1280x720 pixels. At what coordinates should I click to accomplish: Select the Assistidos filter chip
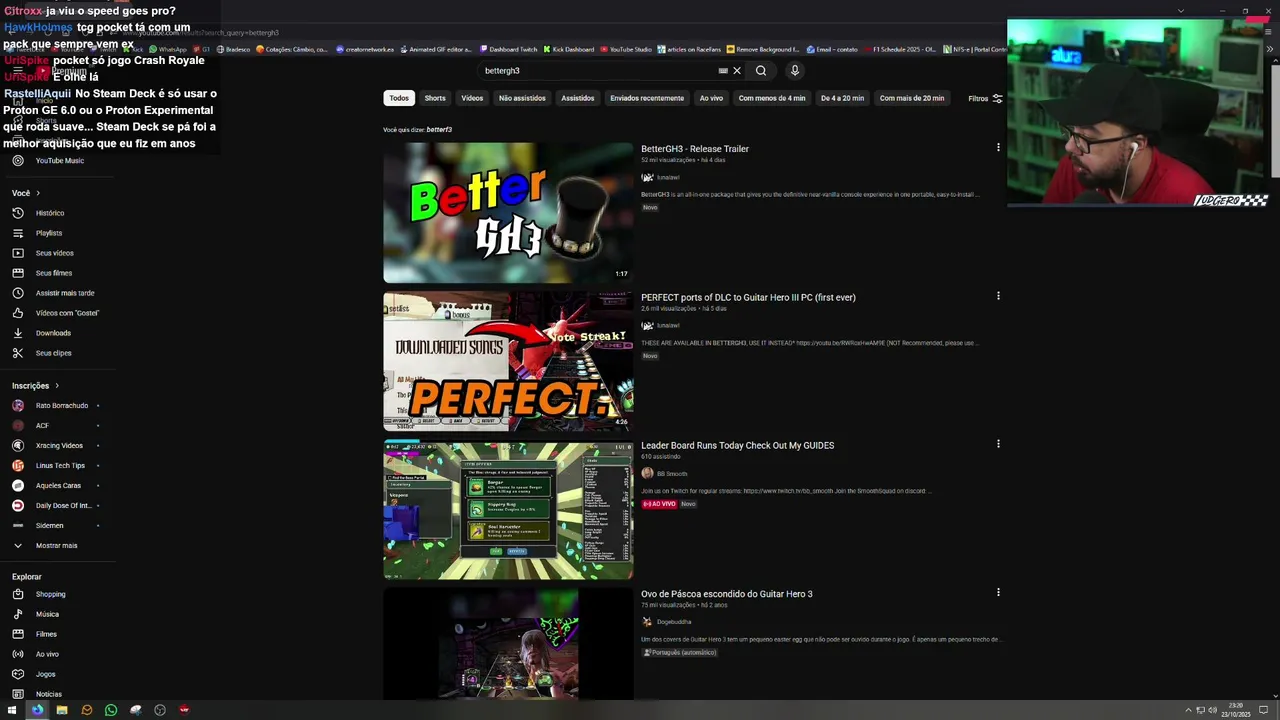pyautogui.click(x=578, y=98)
